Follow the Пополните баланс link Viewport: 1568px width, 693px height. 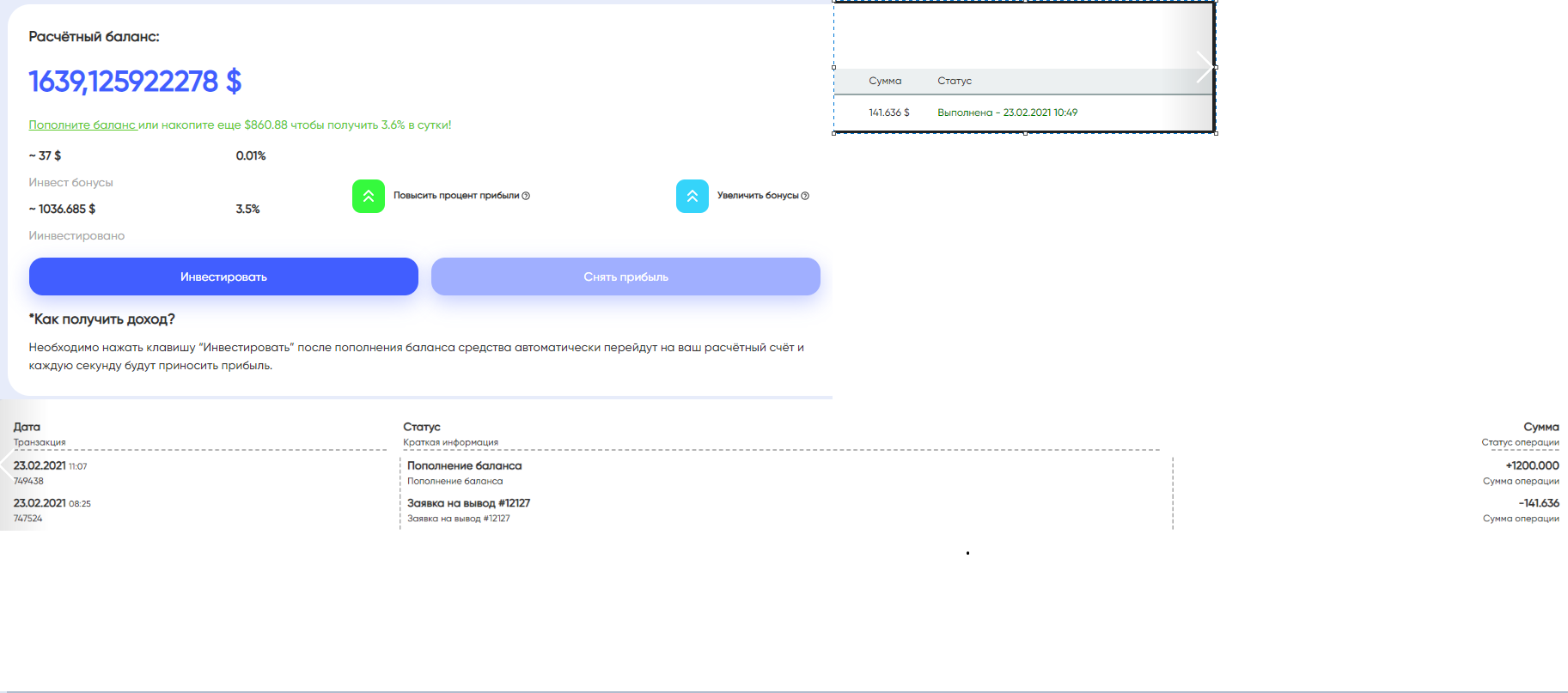82,125
